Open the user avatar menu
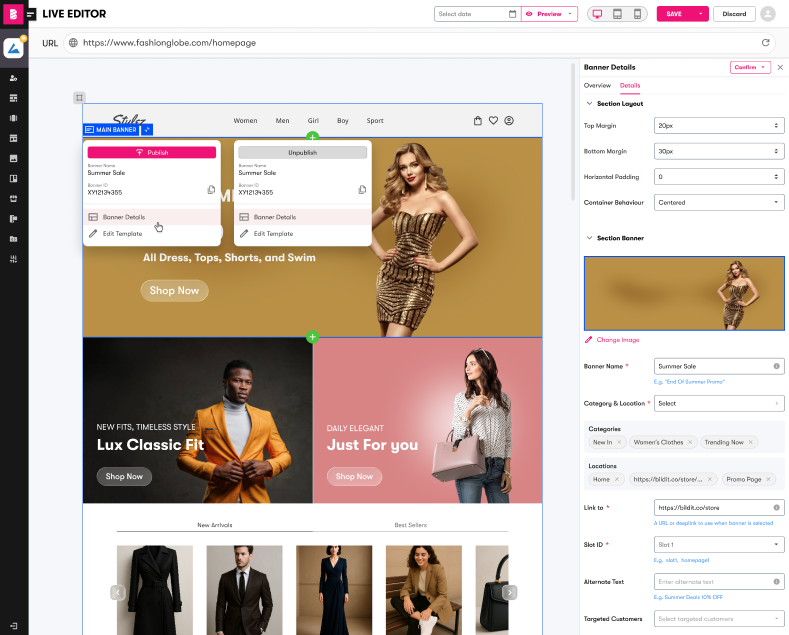Image resolution: width=789 pixels, height=635 pixels. pyautogui.click(x=768, y=14)
